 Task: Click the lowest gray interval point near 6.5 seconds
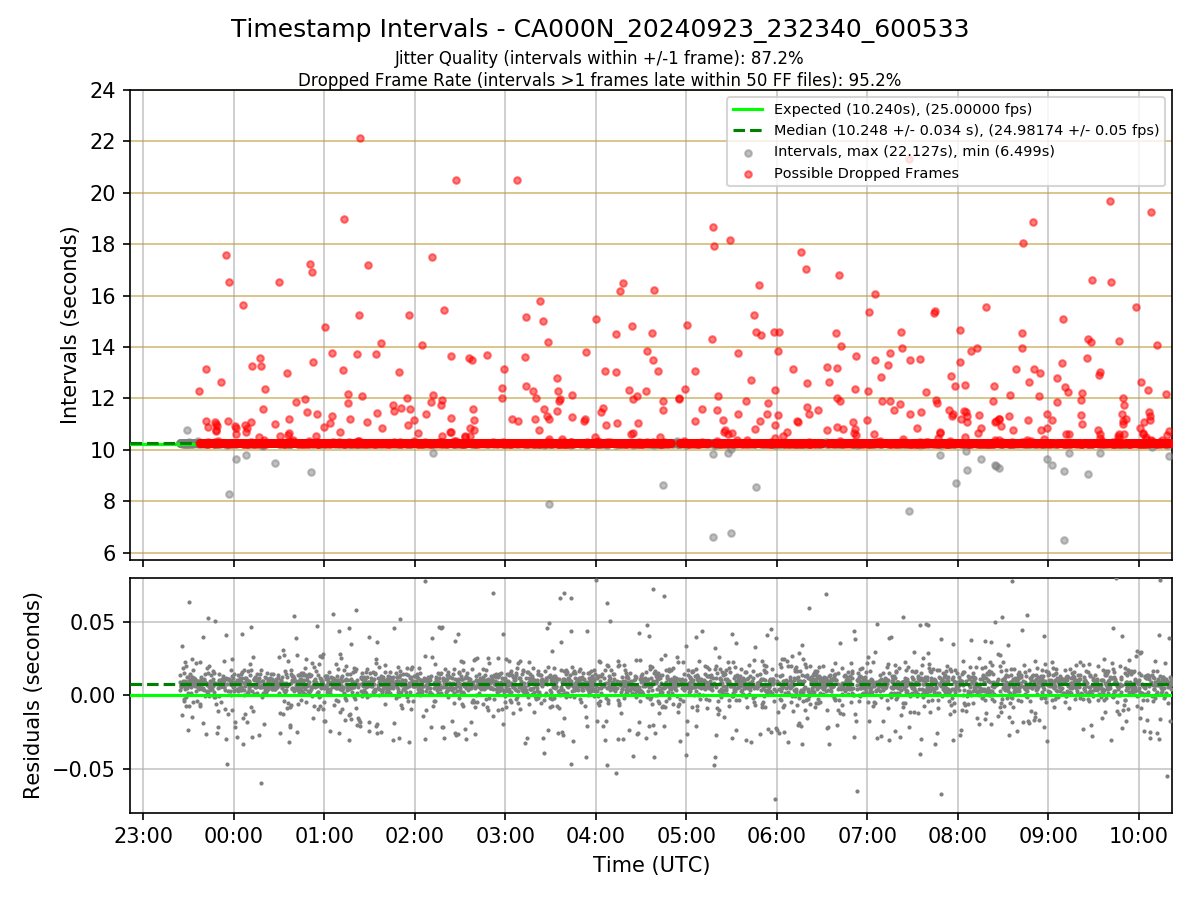1064,540
